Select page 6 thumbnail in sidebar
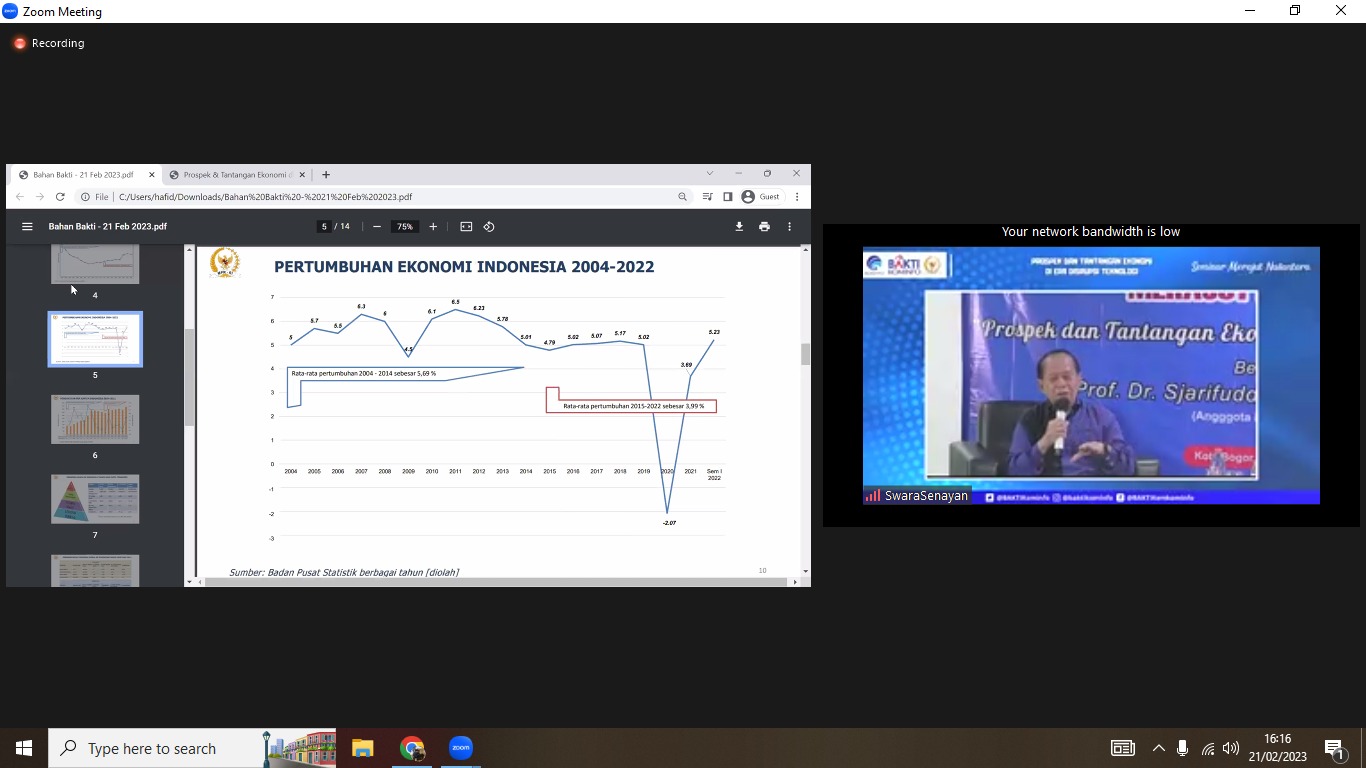The width and height of the screenshot is (1366, 768). [x=95, y=419]
